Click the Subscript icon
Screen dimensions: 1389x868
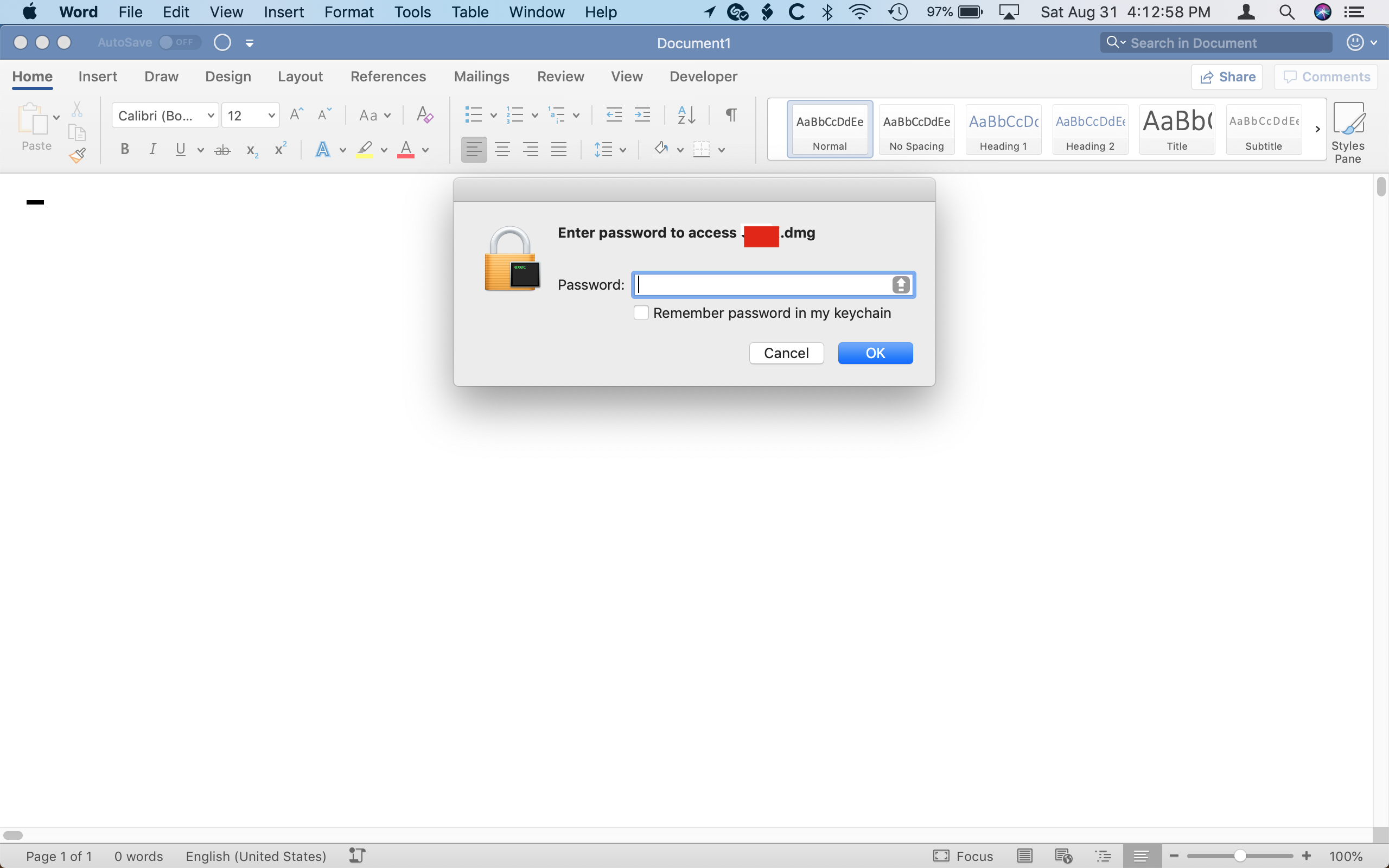pos(252,150)
